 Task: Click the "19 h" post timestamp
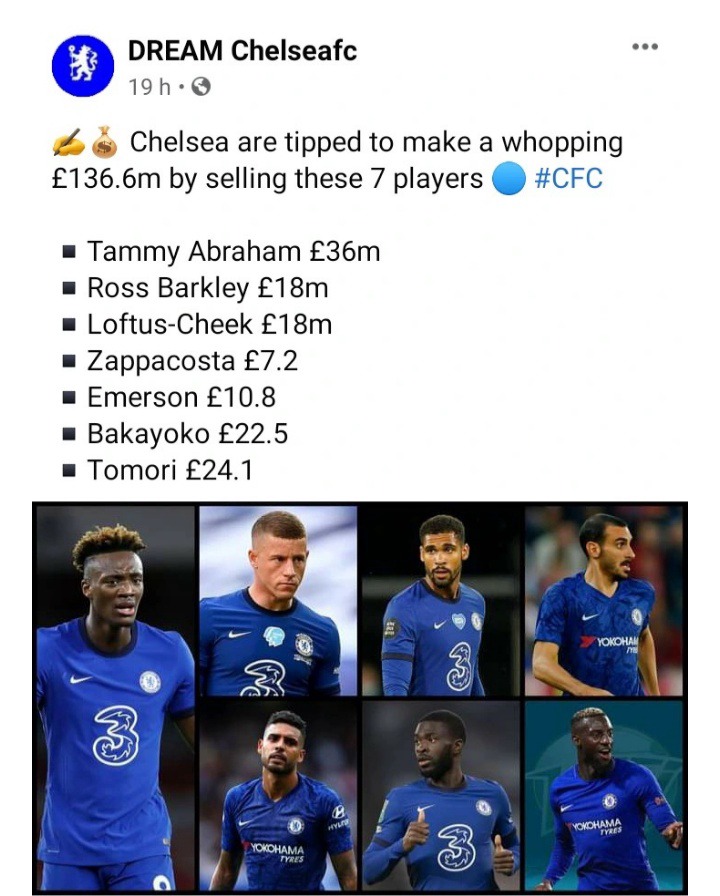coord(149,87)
